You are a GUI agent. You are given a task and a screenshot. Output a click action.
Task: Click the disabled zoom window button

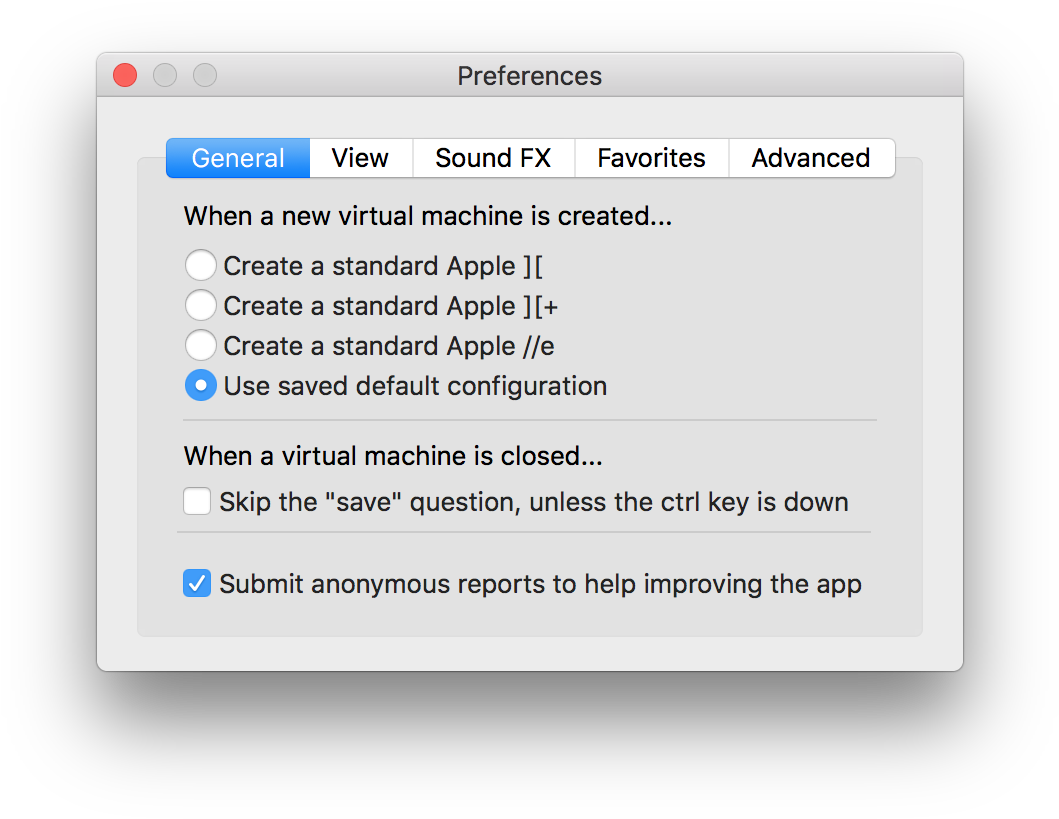(205, 75)
